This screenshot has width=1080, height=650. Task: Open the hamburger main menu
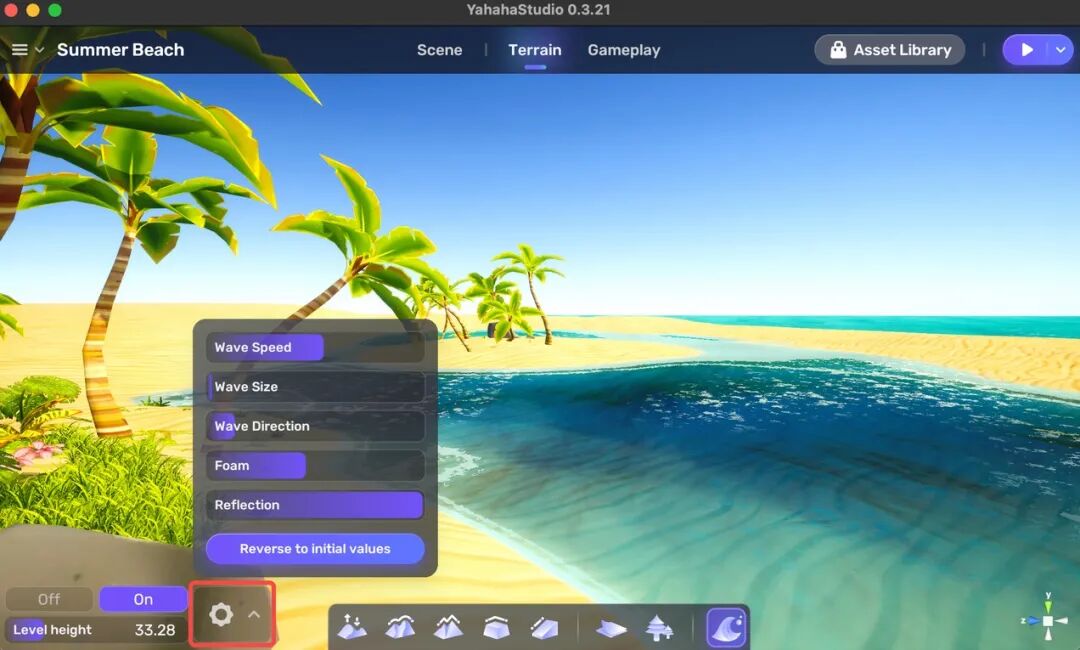click(19, 50)
